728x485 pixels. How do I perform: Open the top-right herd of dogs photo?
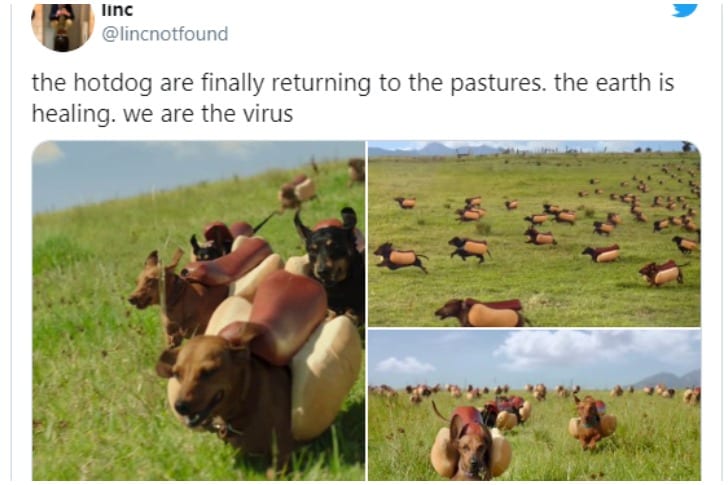[534, 233]
